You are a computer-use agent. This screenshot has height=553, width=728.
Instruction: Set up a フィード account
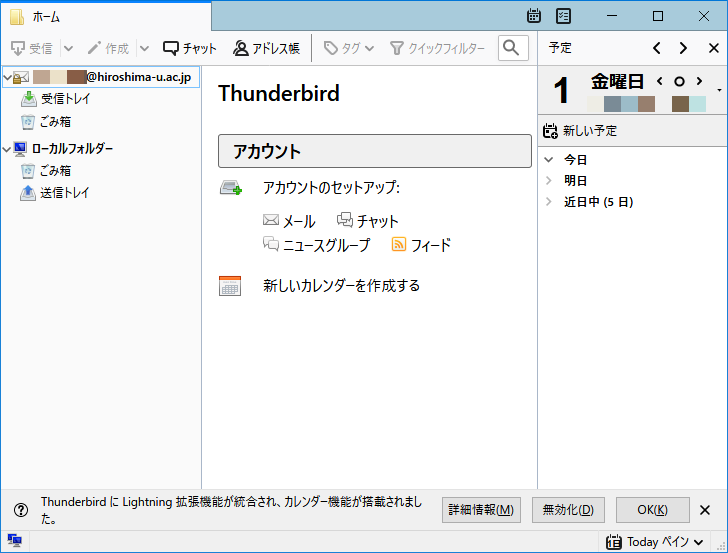(421, 245)
